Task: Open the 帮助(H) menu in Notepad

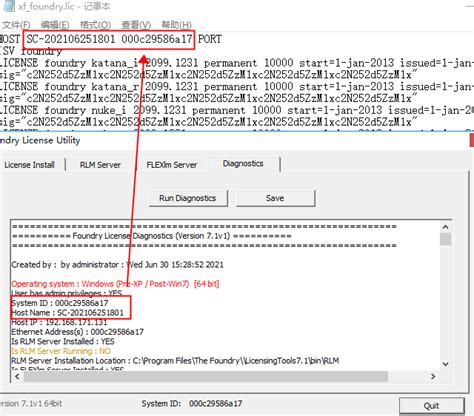Action: click(177, 25)
